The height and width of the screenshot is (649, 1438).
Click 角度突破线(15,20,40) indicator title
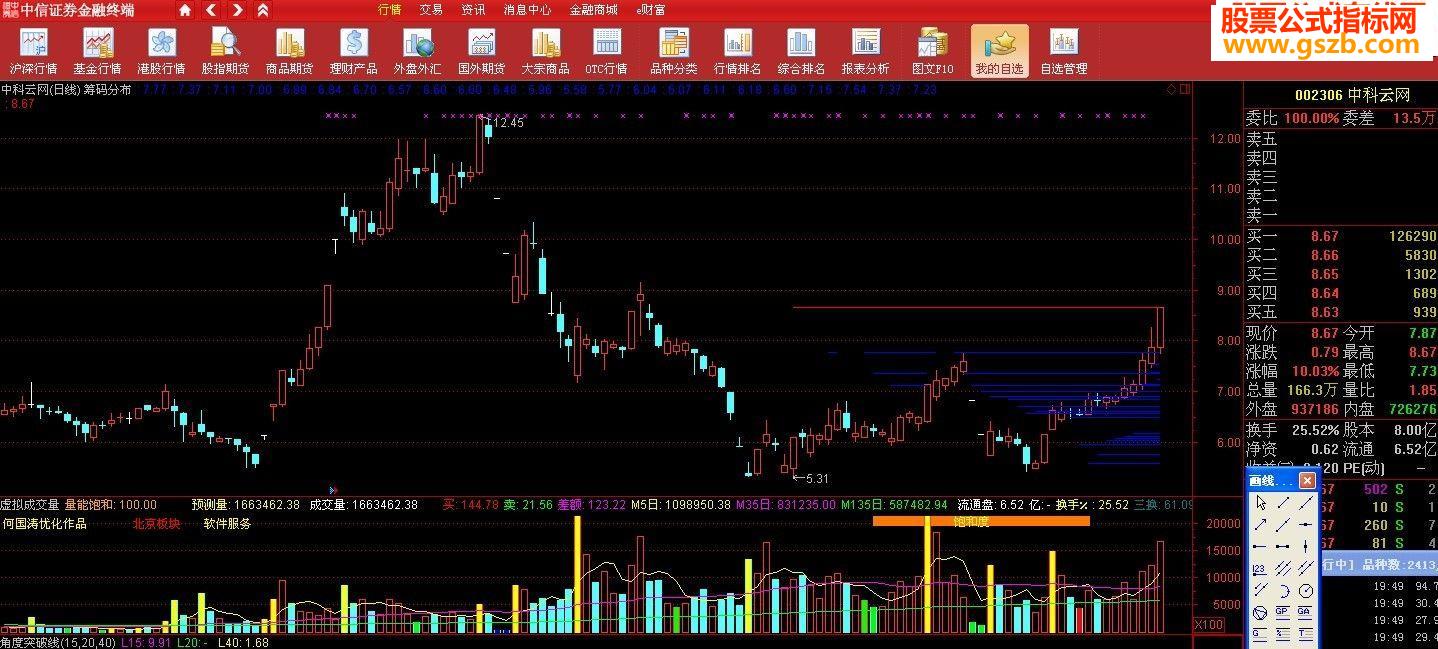(56, 642)
